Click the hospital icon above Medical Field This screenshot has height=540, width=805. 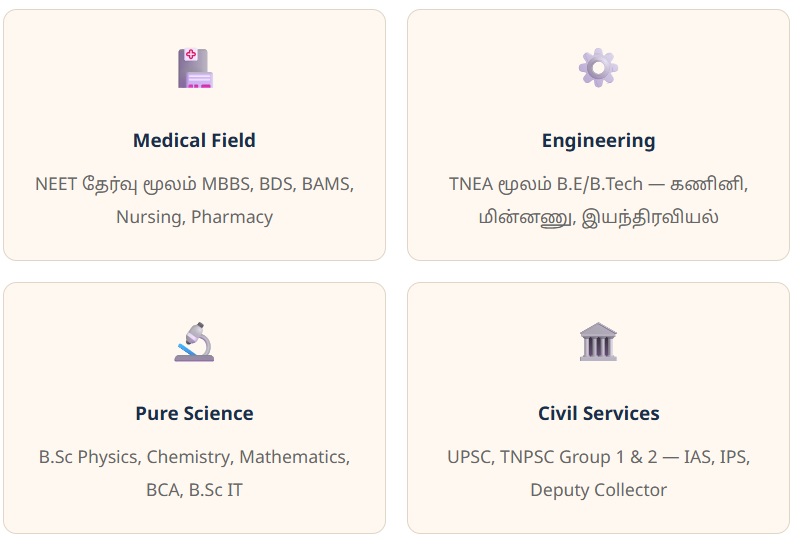point(195,68)
